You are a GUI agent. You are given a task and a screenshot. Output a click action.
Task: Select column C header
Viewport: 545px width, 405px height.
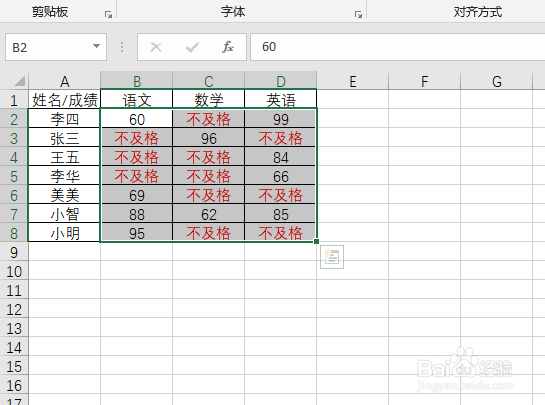[209, 81]
